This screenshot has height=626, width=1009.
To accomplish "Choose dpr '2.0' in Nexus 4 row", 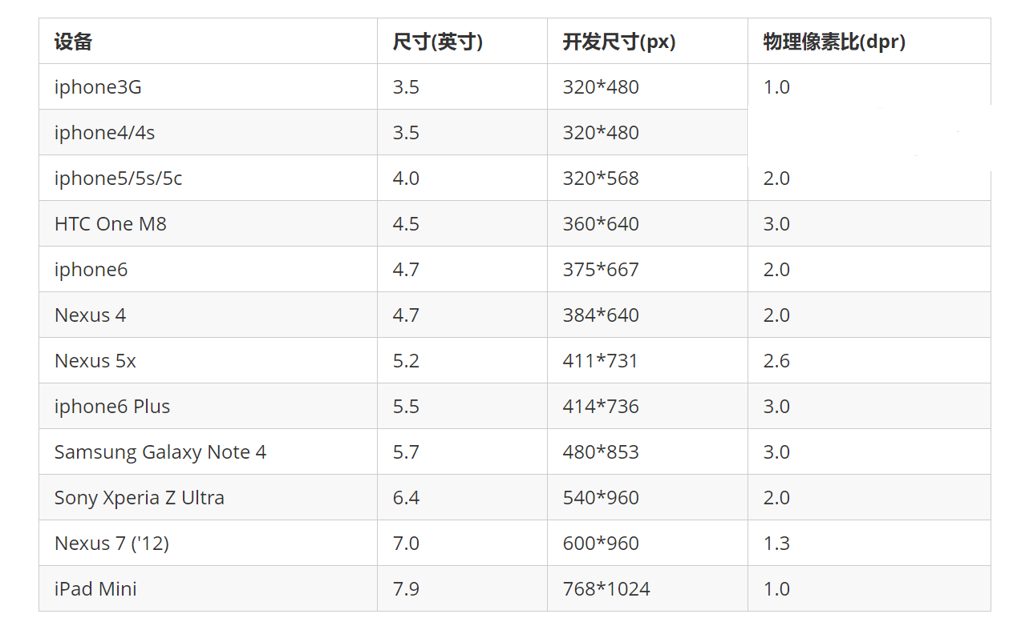I will click(777, 315).
